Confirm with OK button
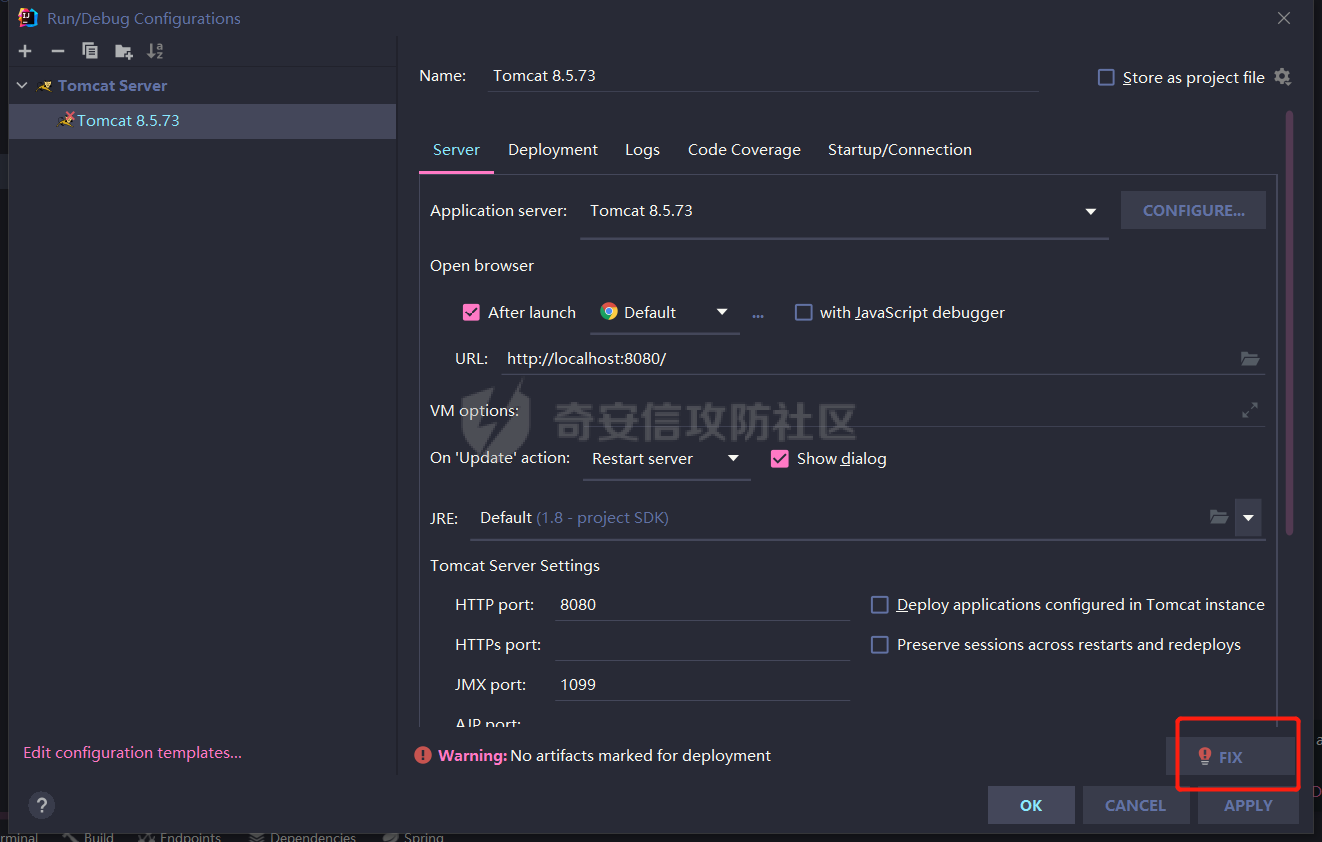This screenshot has height=842, width=1322. (1031, 805)
